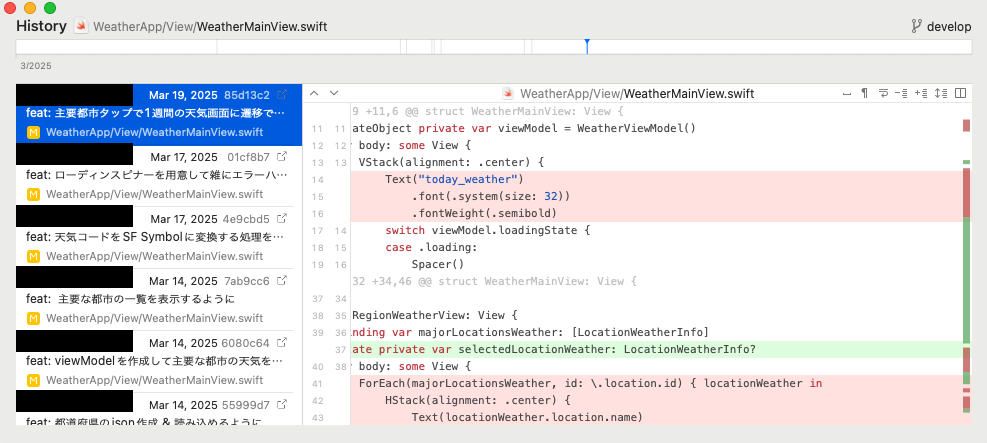The image size is (987, 443).
Task: Select commit 01cf8b7 about loading spinner
Action: pos(156,175)
